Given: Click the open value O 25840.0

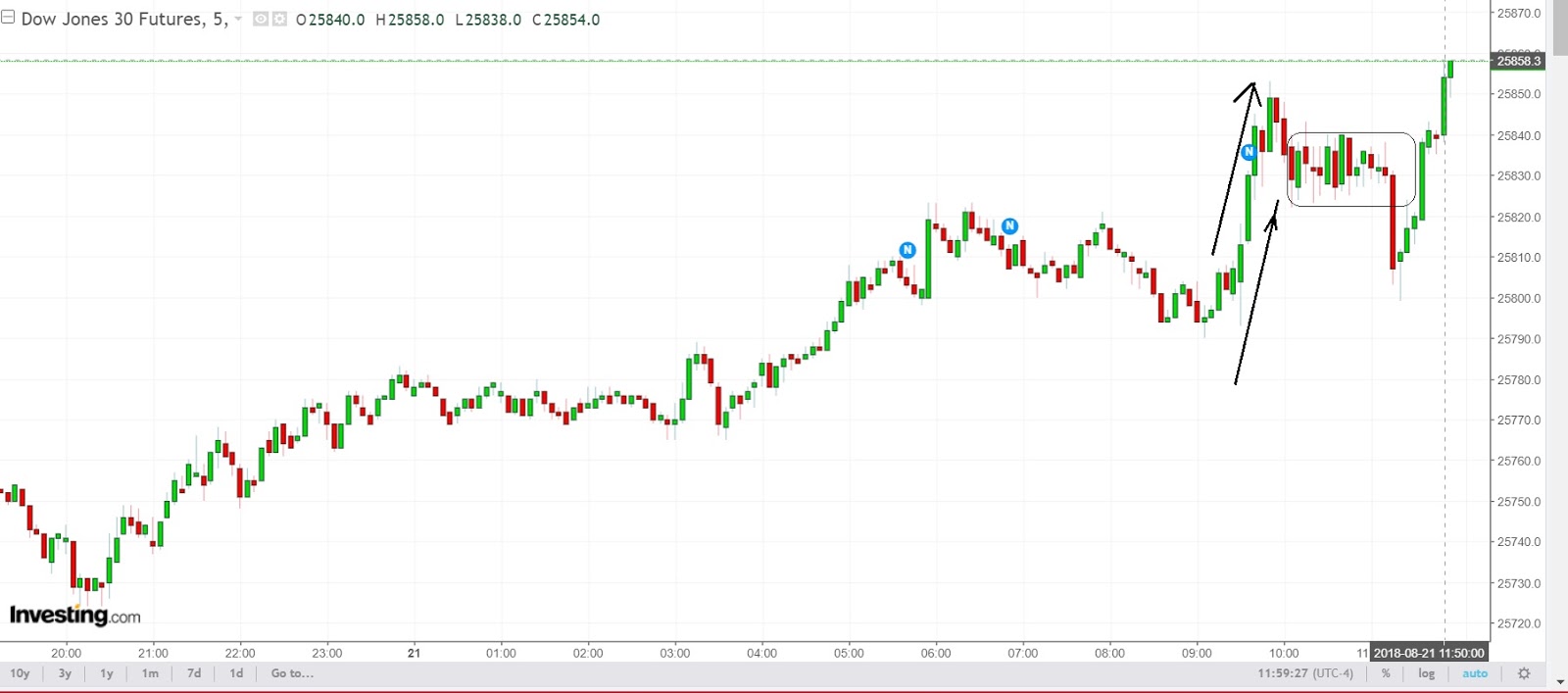Looking at the screenshot, I should (330, 20).
